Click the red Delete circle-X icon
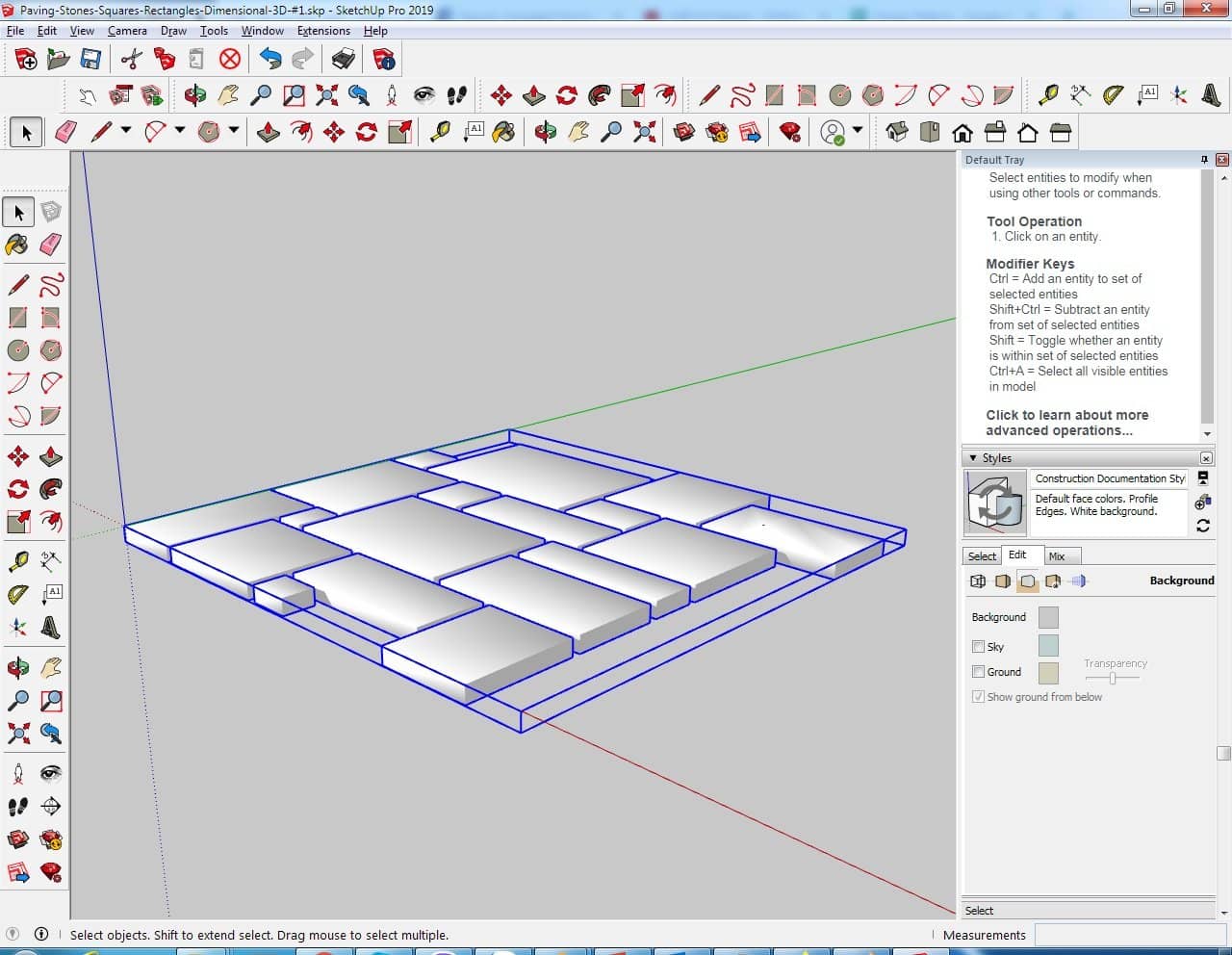The width and height of the screenshot is (1232, 955). pos(229,60)
